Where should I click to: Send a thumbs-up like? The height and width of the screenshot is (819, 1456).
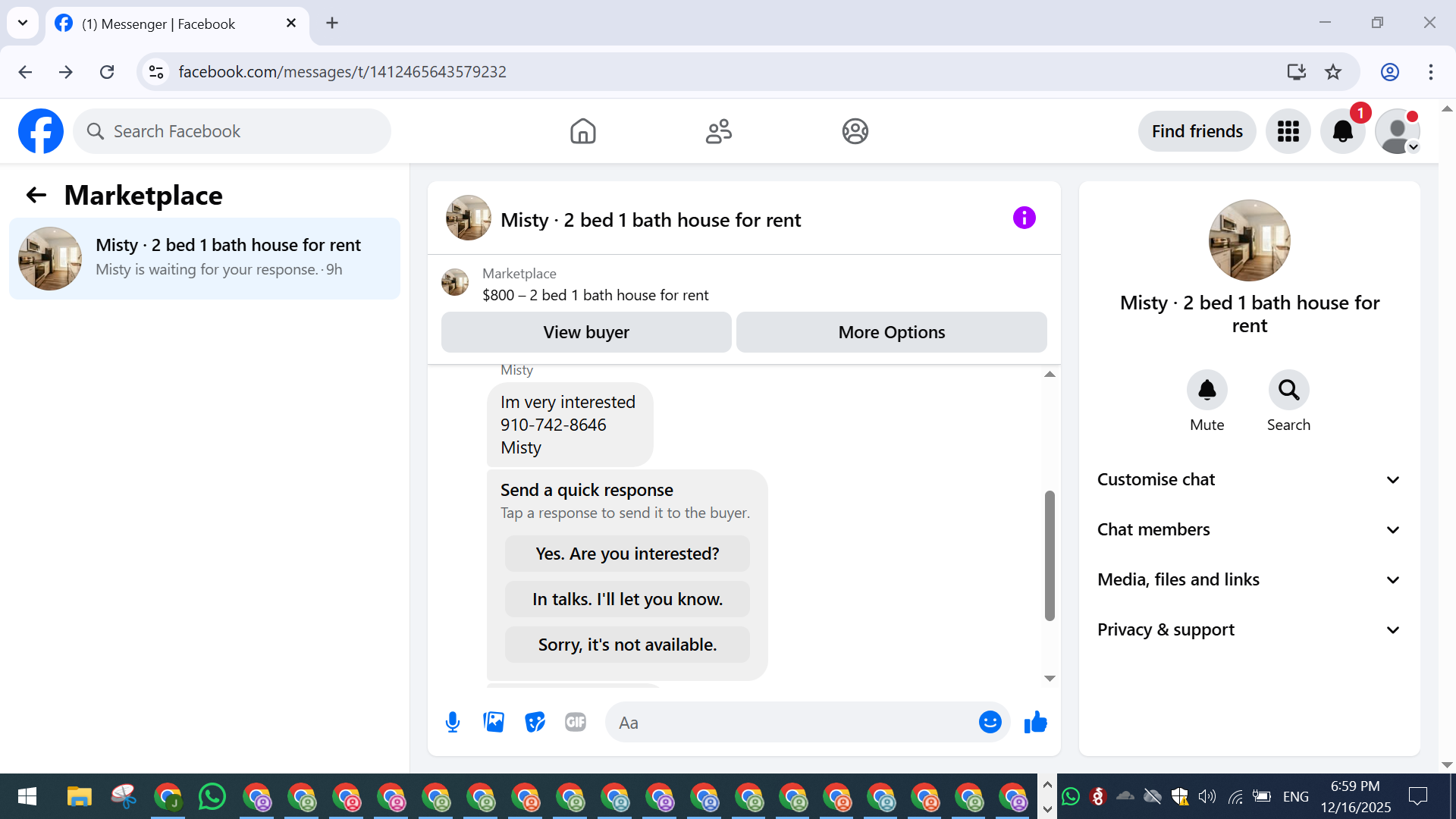[x=1035, y=723]
